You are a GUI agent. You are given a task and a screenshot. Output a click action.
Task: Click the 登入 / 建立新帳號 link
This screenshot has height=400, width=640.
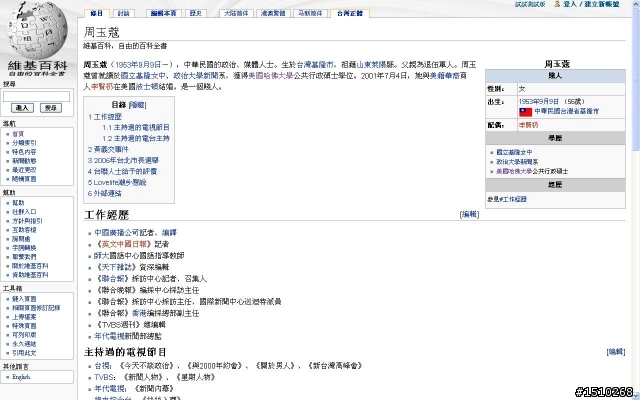(591, 4)
